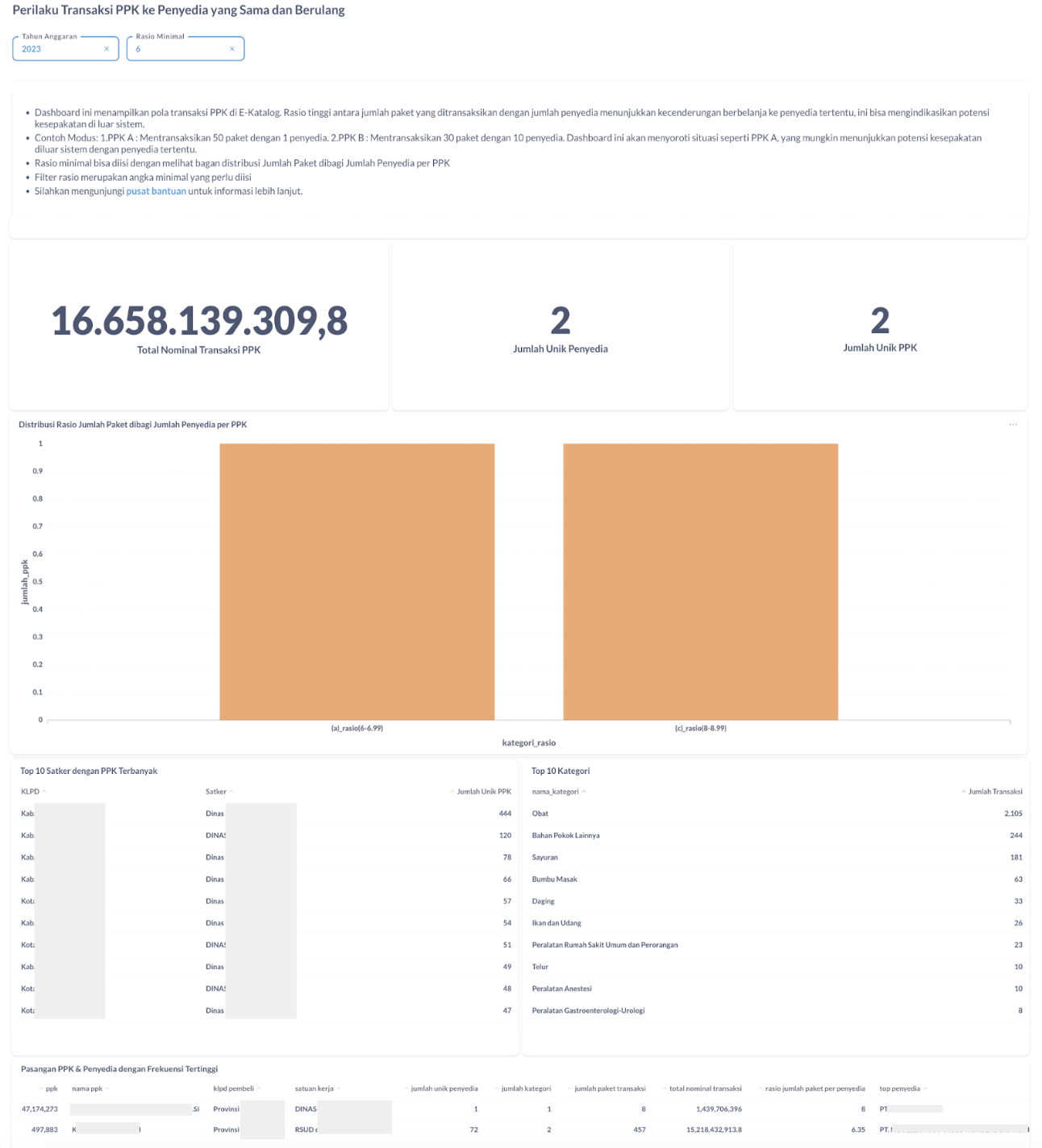This screenshot has height=1148, width=1042.
Task: Open the pusat bantuan link
Action: [x=156, y=191]
